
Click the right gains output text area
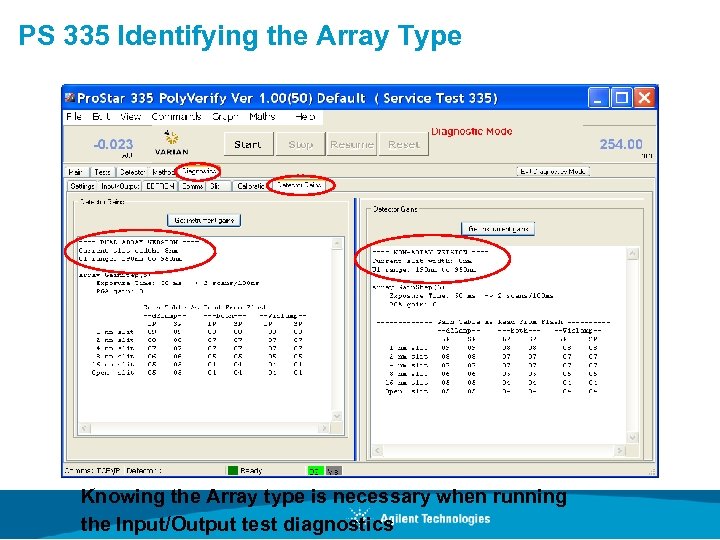499,346
